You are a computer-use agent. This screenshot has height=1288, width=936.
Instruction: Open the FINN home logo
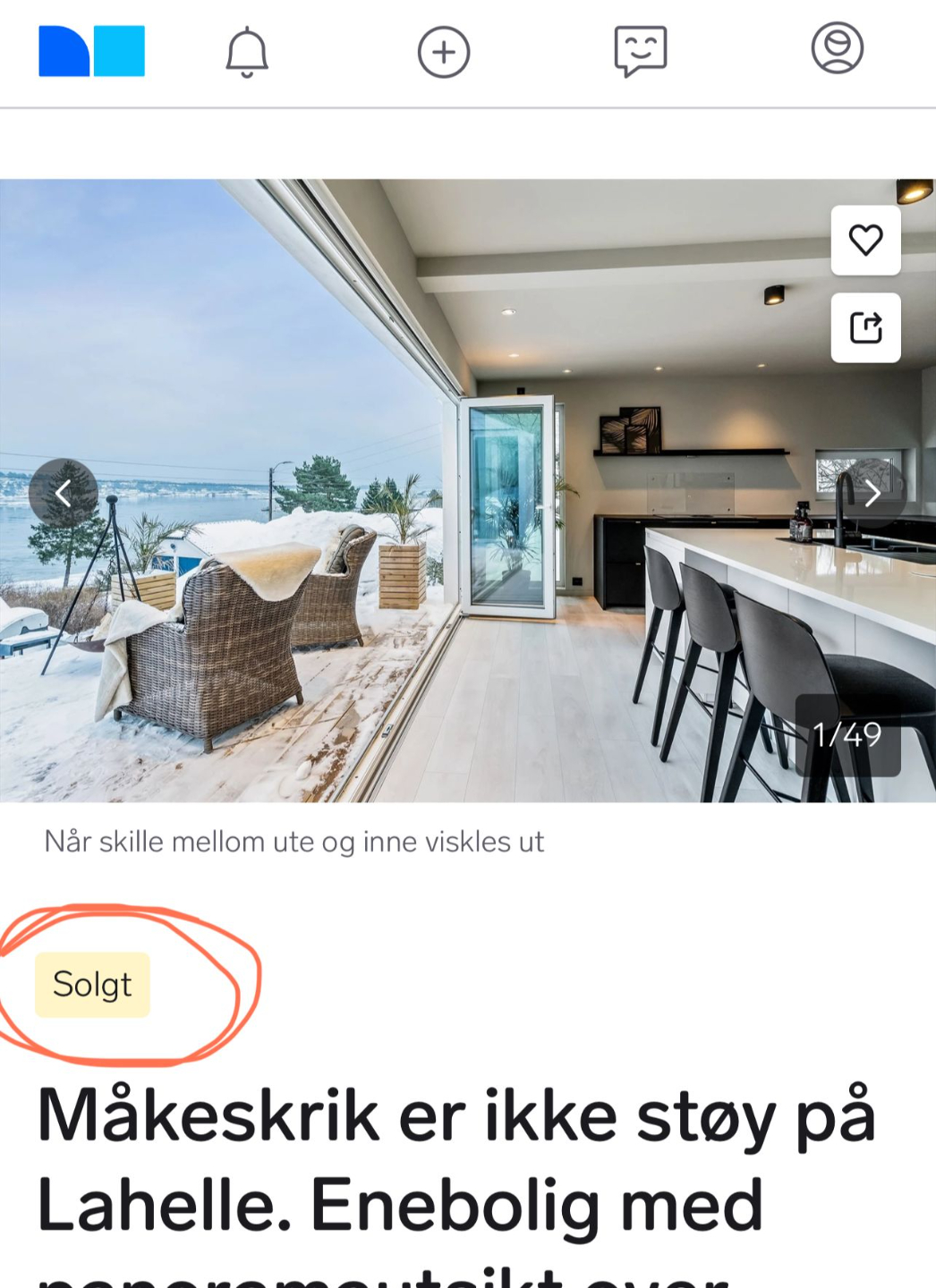pyautogui.click(x=91, y=51)
